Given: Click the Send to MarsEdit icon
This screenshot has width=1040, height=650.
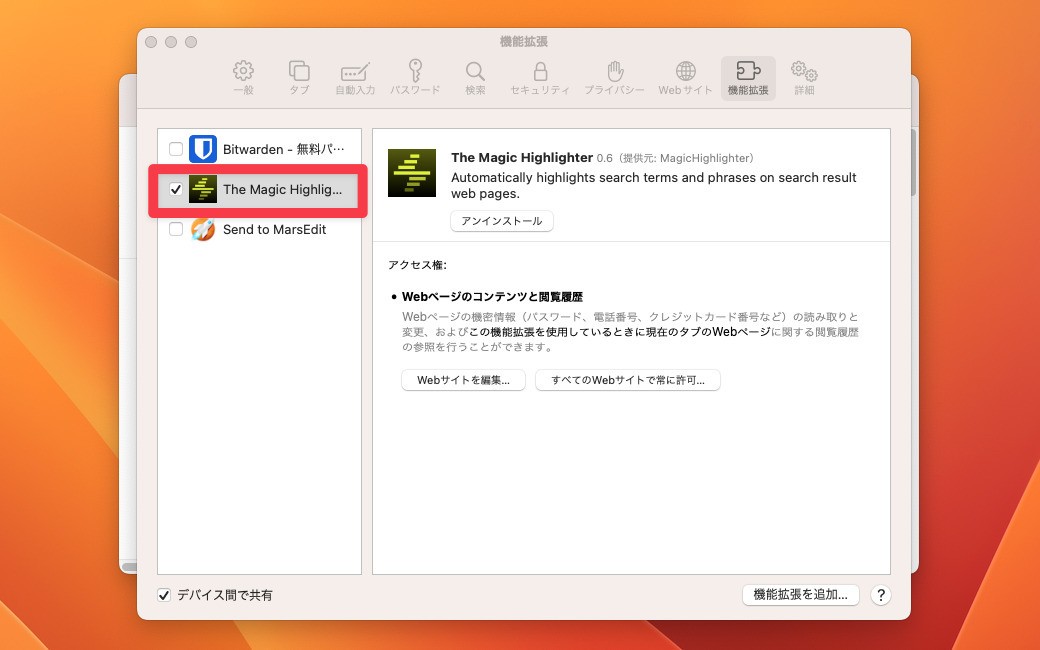Looking at the screenshot, I should [201, 229].
